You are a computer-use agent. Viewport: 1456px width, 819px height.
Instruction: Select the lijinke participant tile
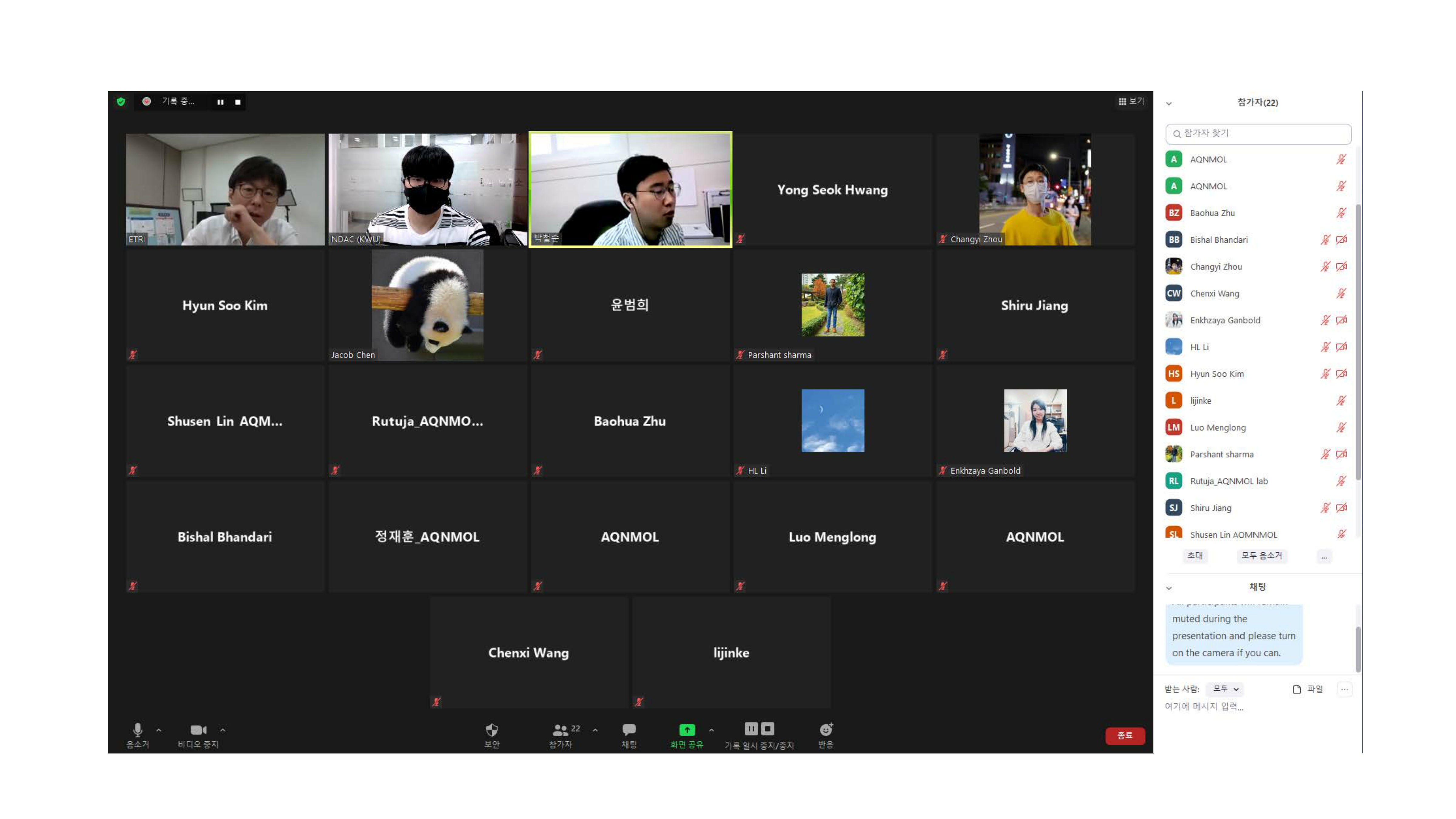(731, 653)
